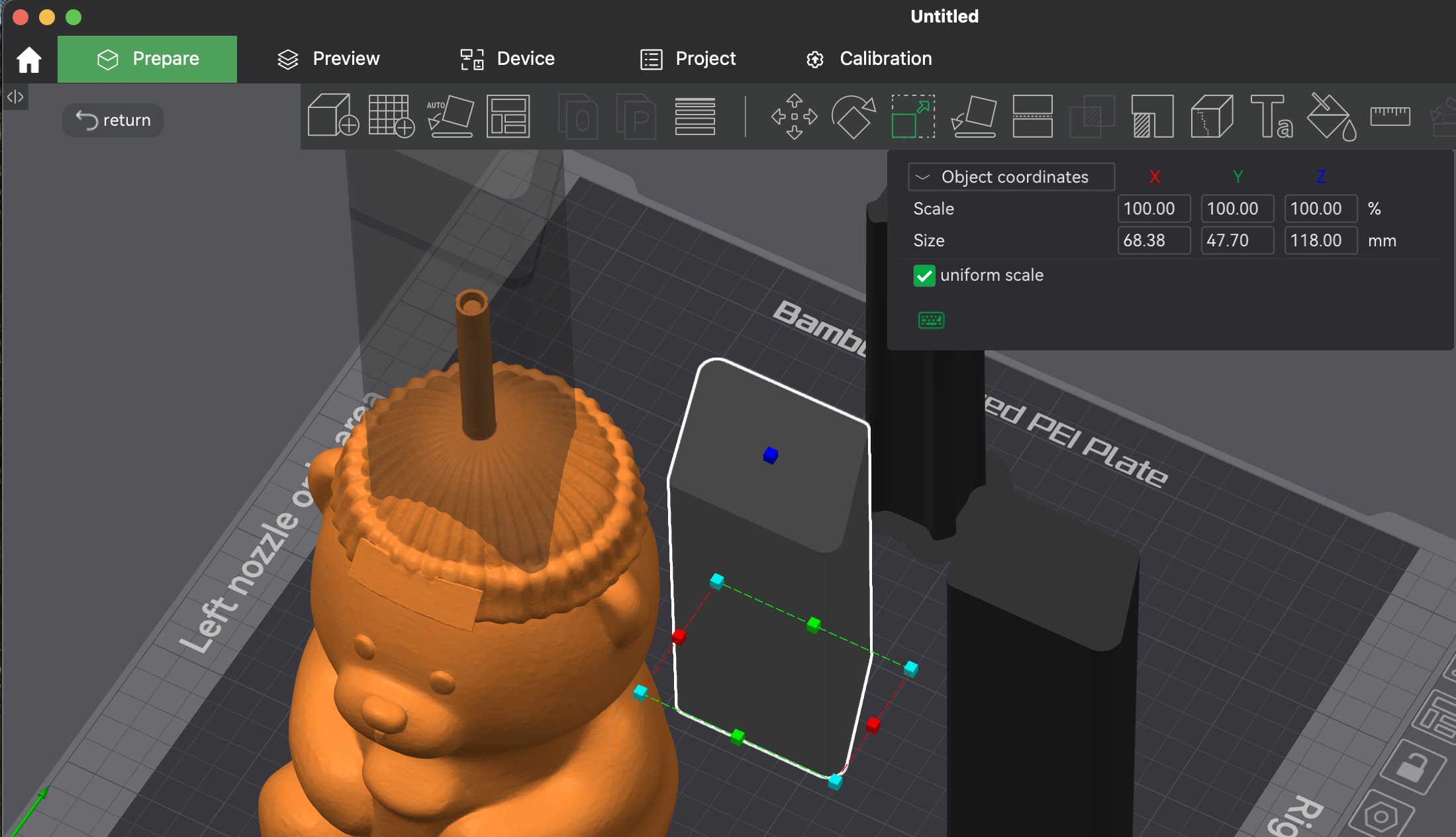1456x837 pixels.
Task: Open the Calibration tab
Action: pyautogui.click(x=869, y=59)
